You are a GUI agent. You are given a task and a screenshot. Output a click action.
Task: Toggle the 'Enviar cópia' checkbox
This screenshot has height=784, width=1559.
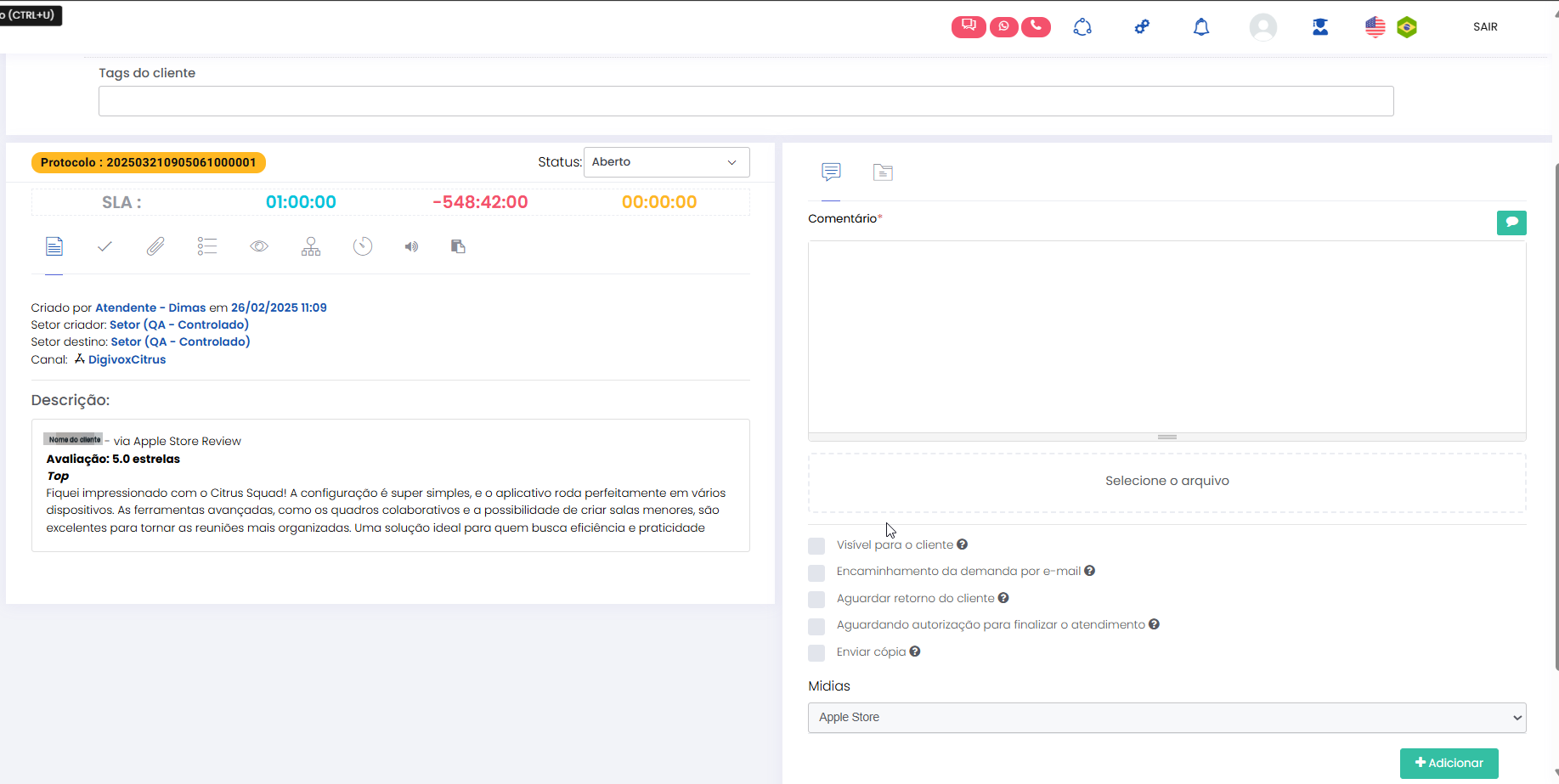[x=816, y=653]
